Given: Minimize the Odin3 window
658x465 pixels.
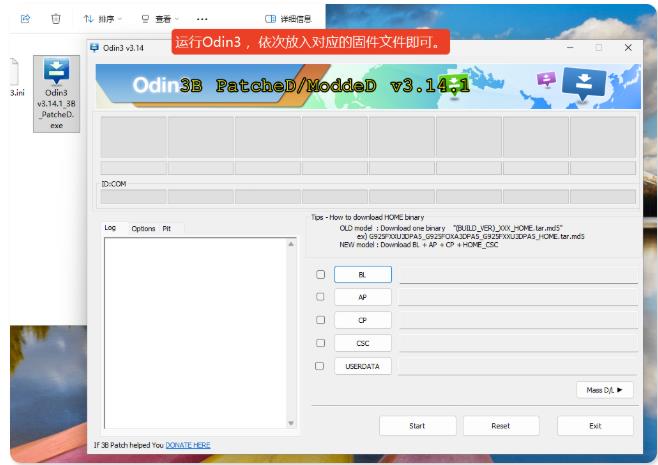Looking at the screenshot, I should coord(570,47).
